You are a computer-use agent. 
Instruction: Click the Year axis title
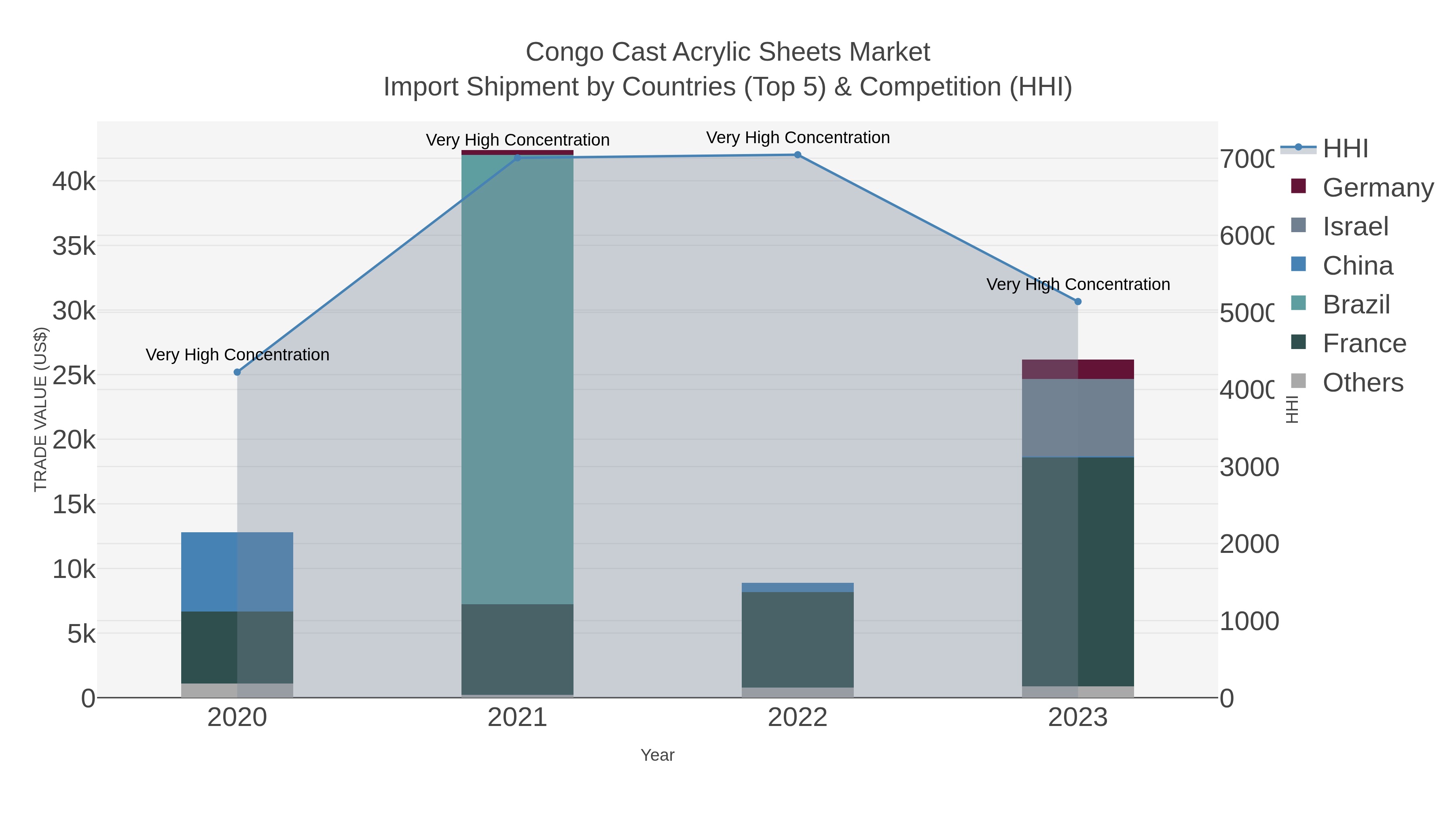point(657,755)
